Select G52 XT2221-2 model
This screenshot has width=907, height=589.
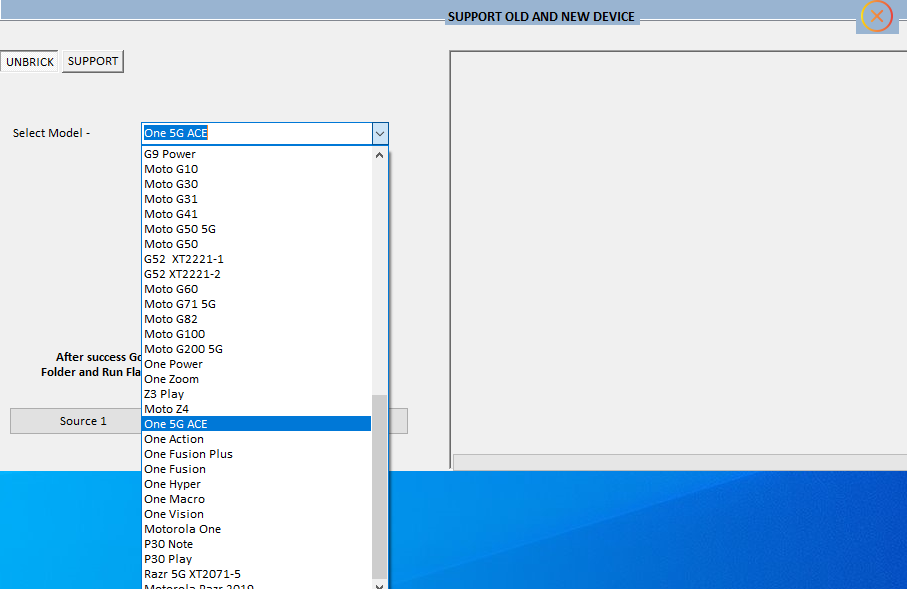point(256,274)
